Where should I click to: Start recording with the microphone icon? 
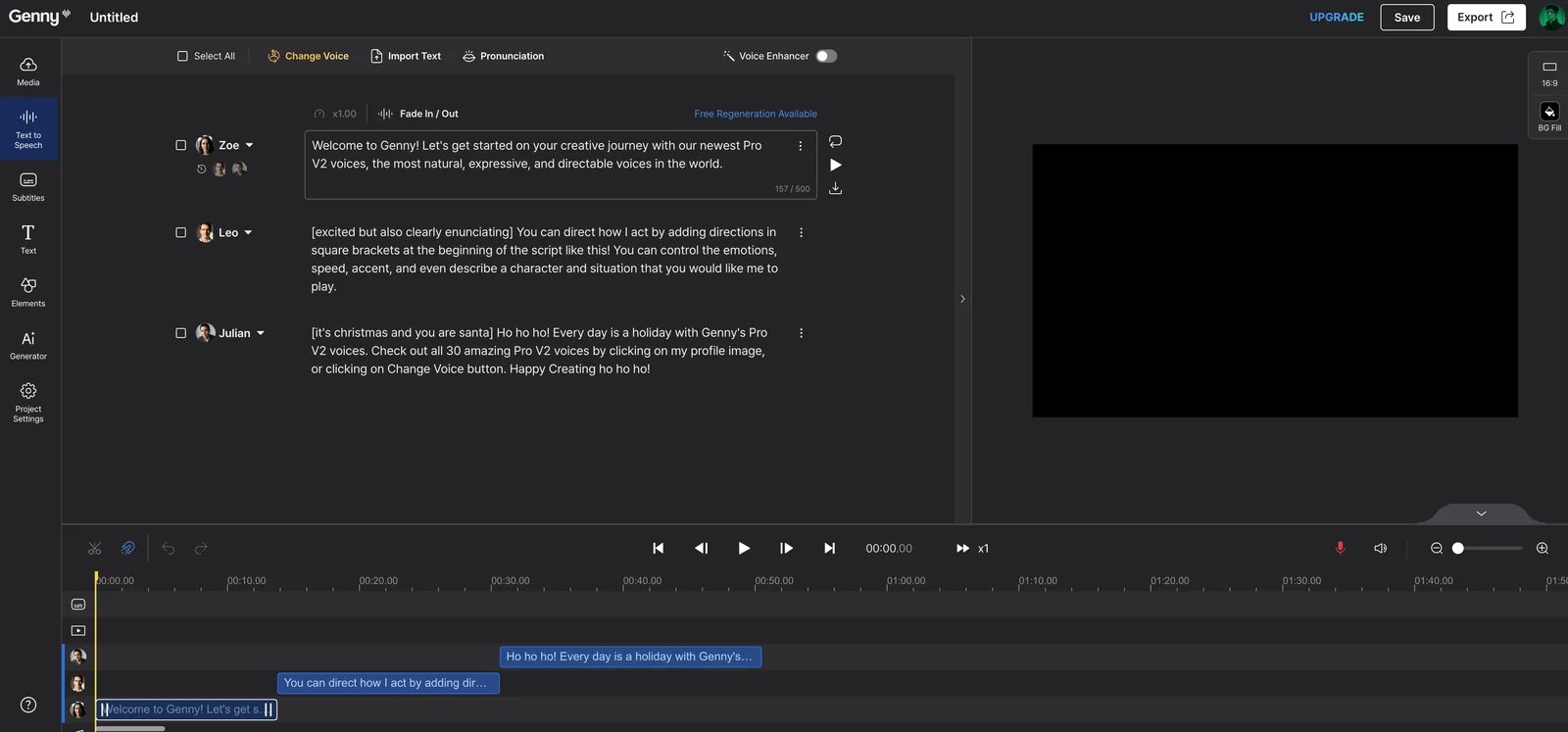(x=1340, y=549)
